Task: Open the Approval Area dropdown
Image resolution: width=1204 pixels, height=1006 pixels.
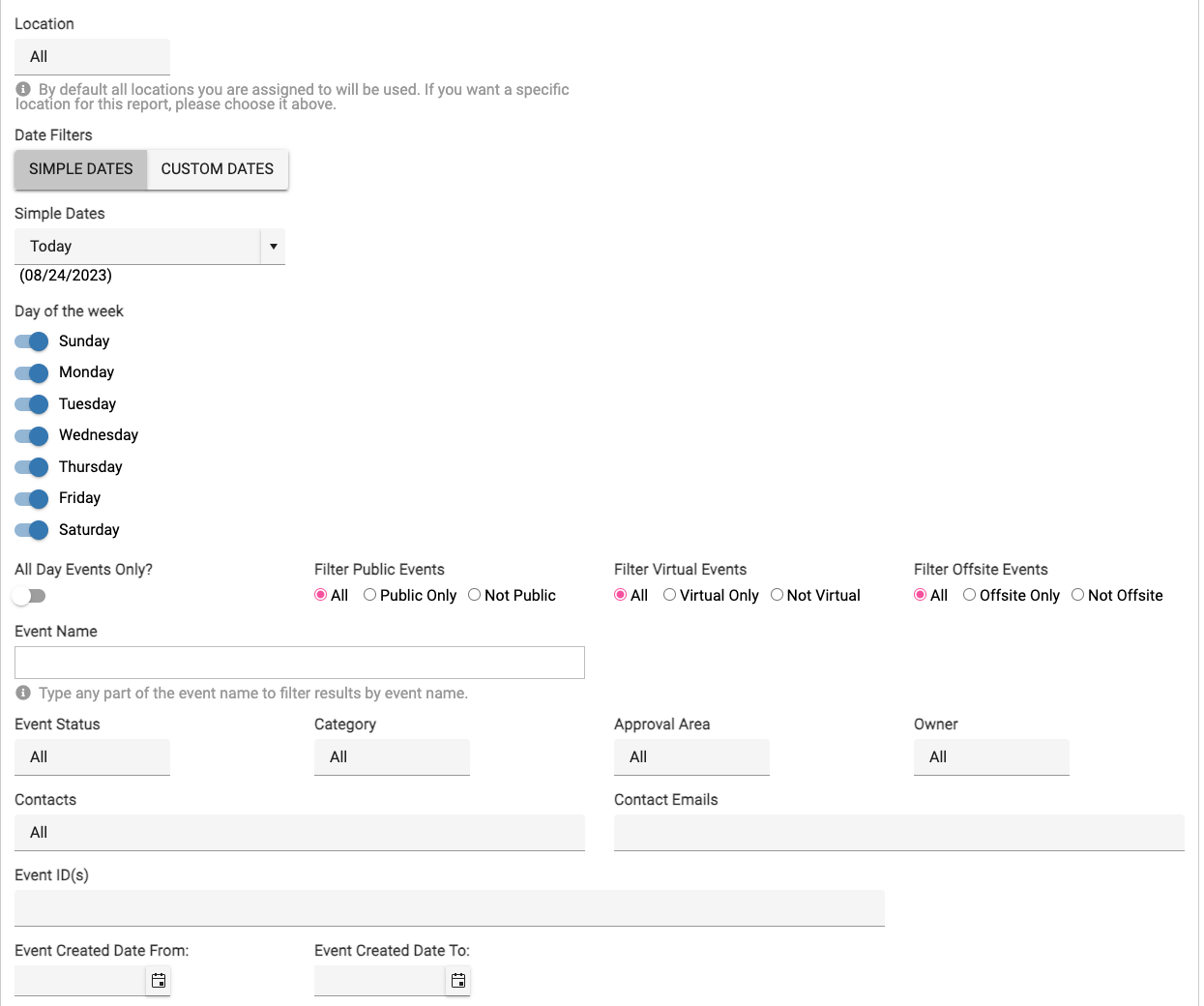Action: click(691, 757)
